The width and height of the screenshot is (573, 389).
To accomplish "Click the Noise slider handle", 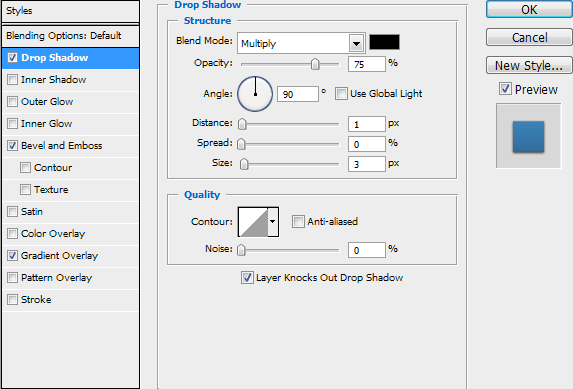I will pos(241,250).
